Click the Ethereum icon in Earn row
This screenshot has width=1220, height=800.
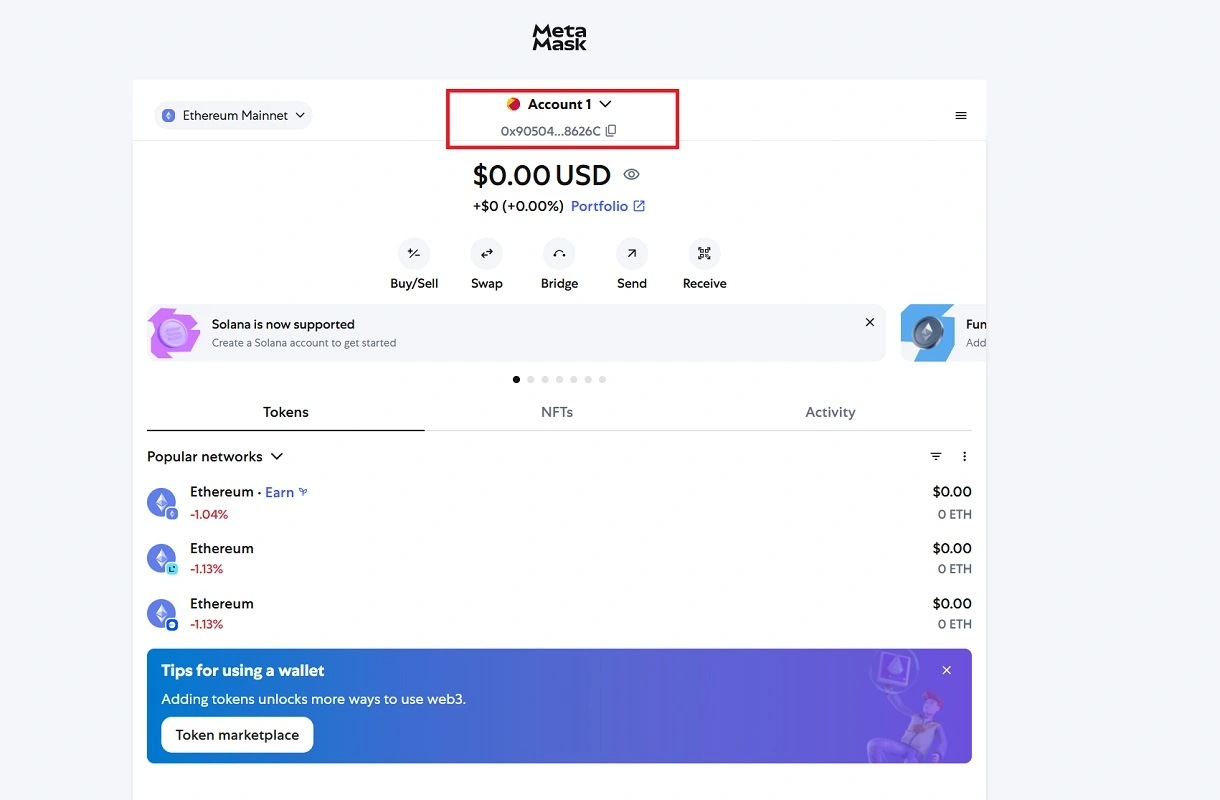point(162,503)
